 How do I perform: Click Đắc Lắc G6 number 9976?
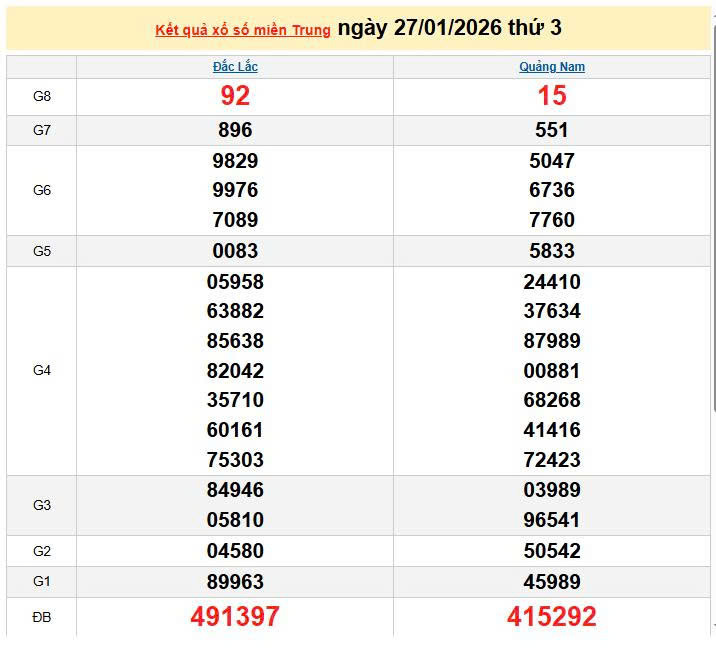coord(235,190)
